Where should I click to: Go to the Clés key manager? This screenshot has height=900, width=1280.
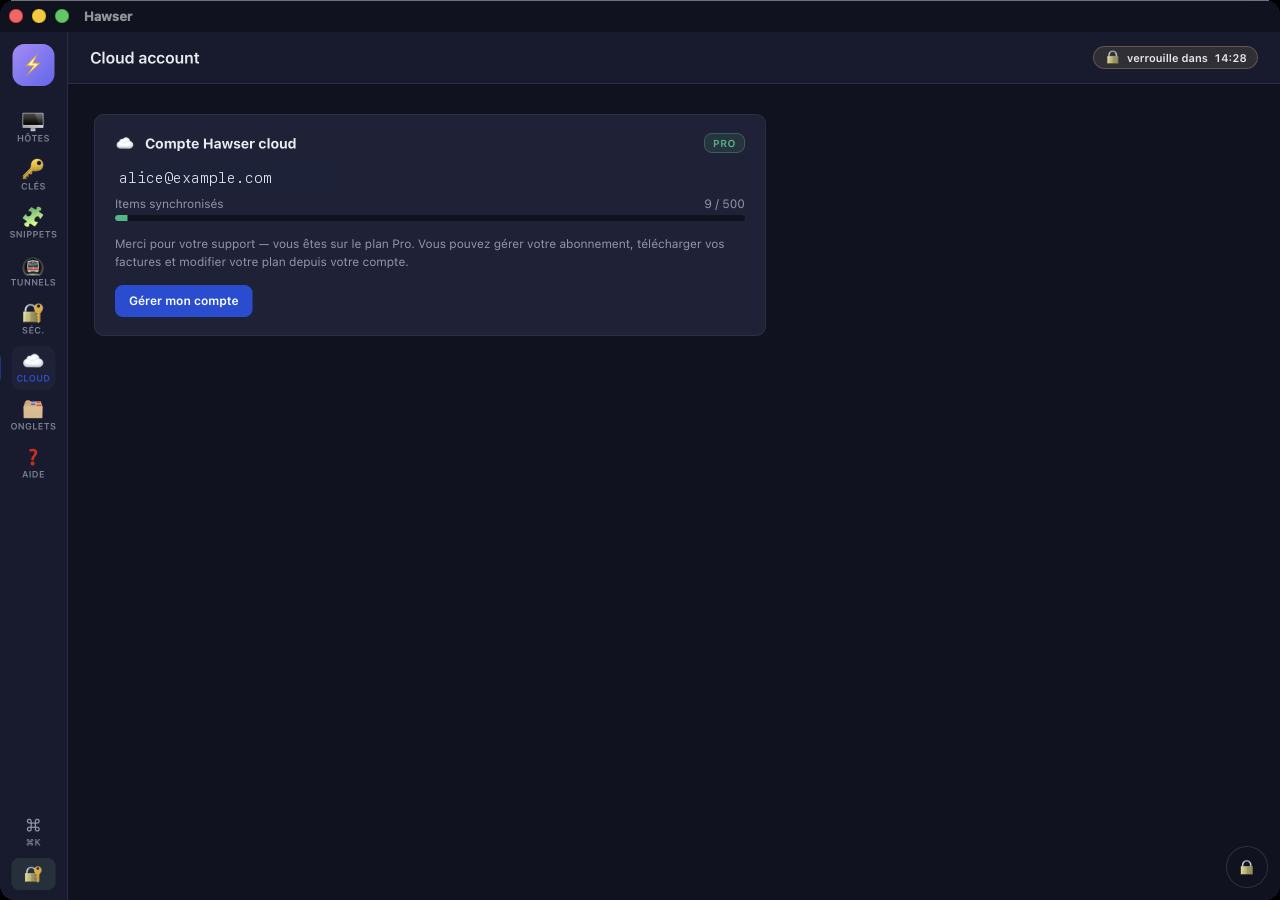coord(33,175)
